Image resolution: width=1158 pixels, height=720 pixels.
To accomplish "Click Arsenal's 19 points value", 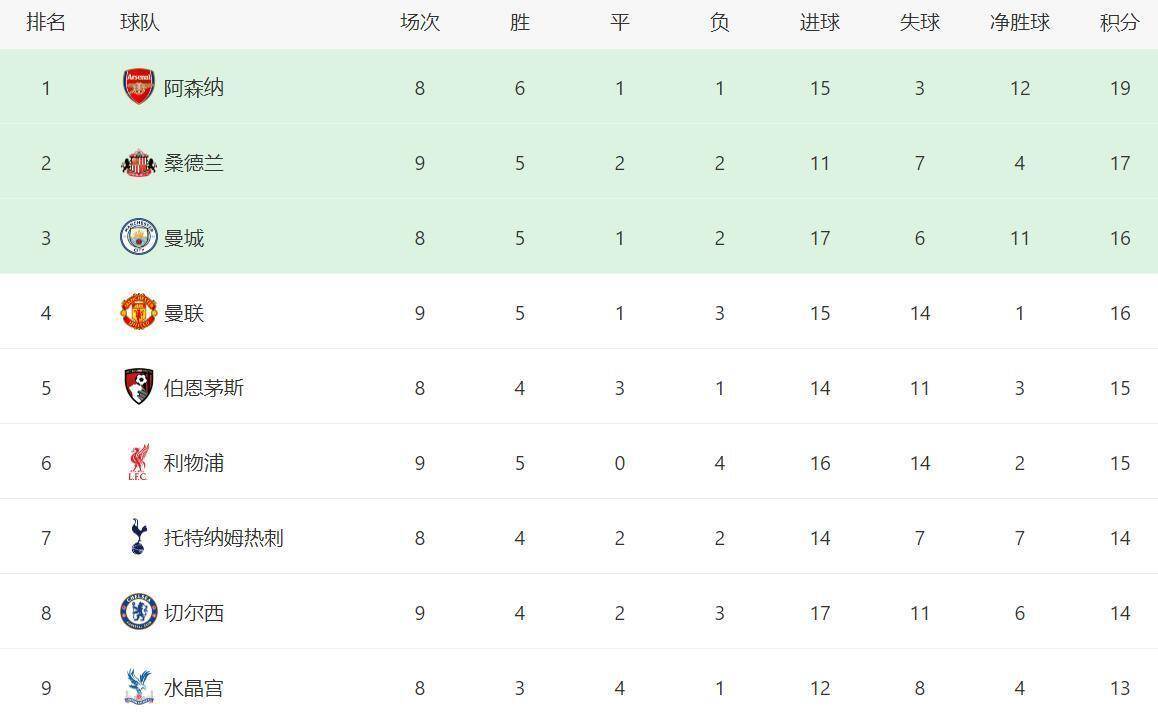I will pos(1119,88).
